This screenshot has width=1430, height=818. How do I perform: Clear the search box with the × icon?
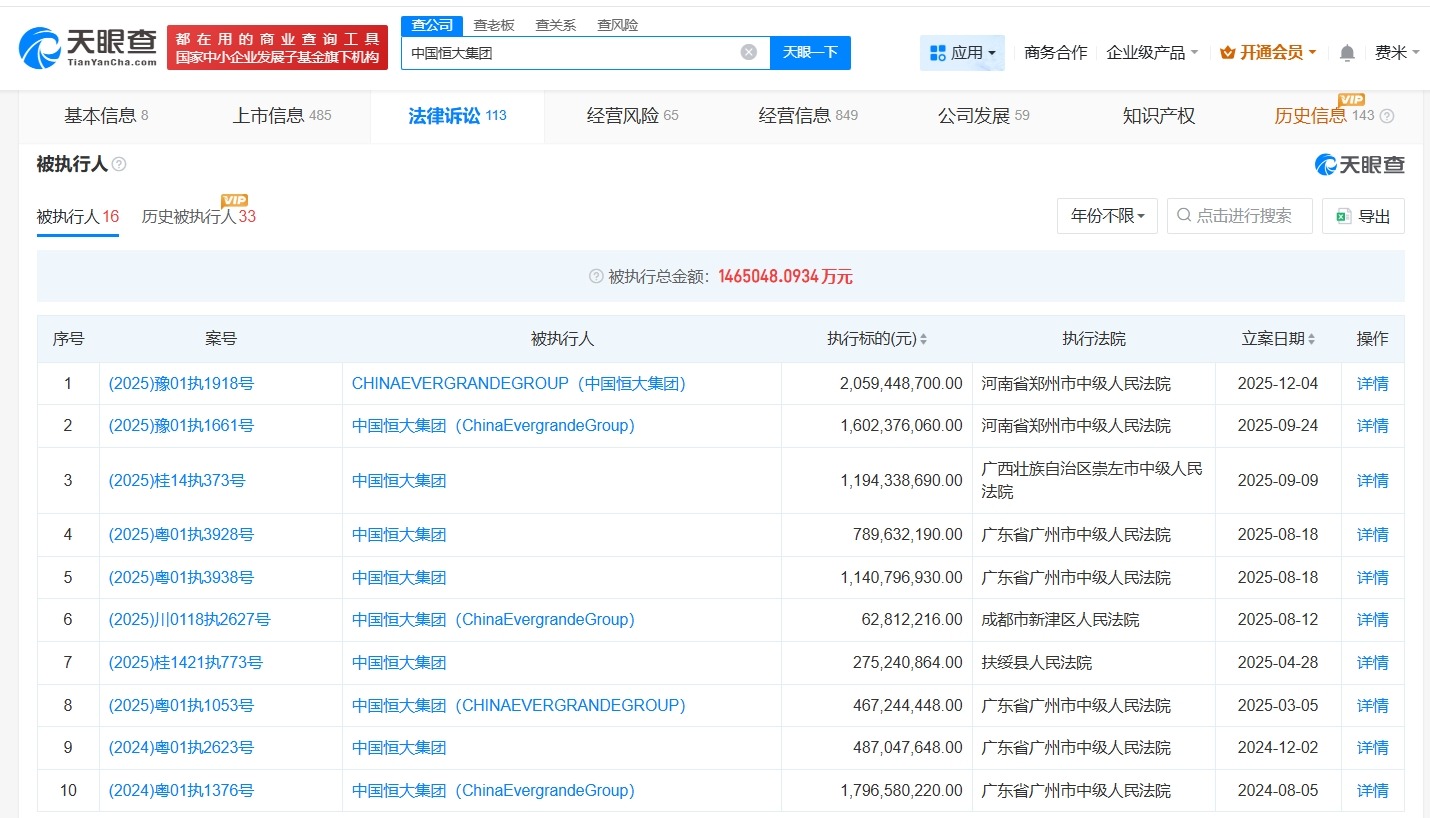point(748,51)
